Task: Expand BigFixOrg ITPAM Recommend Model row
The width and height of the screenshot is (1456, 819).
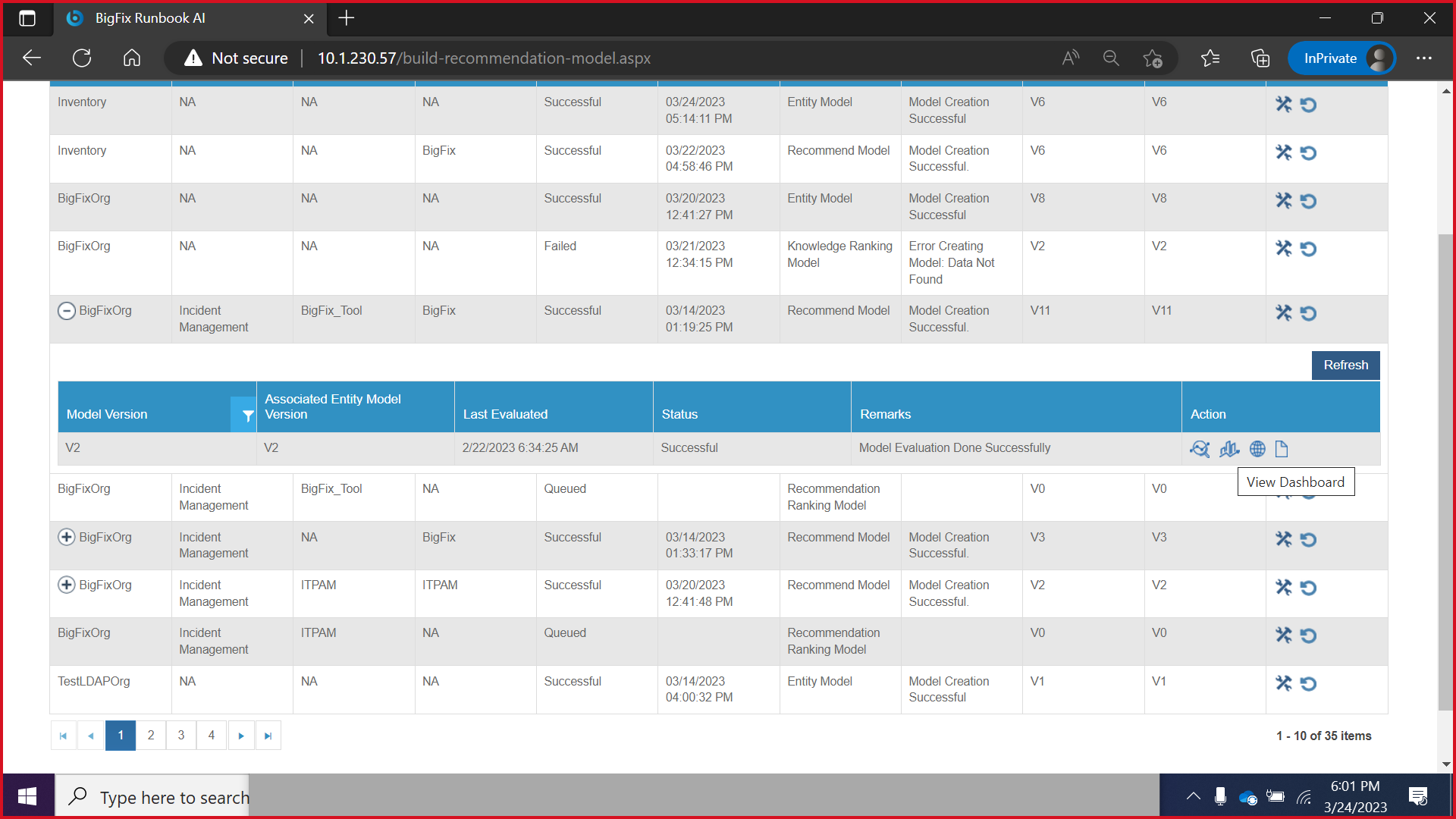Action: (67, 585)
